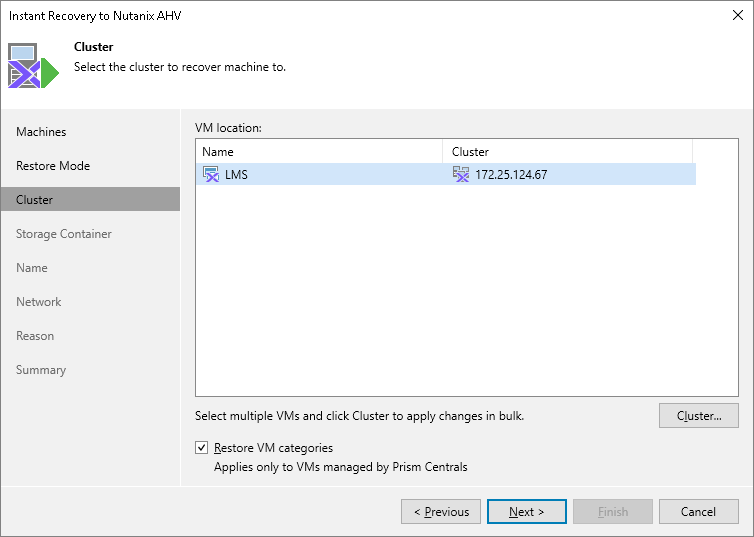Toggle the Restore VM categories checkbox

[202, 448]
